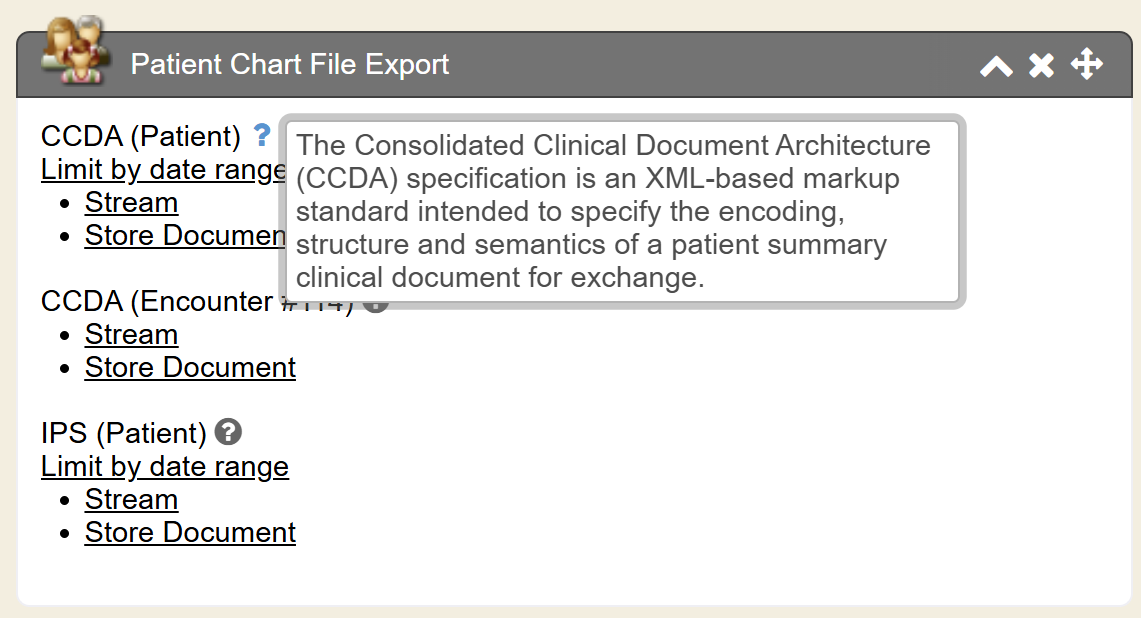Viewport: 1141px width, 618px height.
Task: Click the CCDA (Encounter #114) help icon
Action: [x=377, y=305]
